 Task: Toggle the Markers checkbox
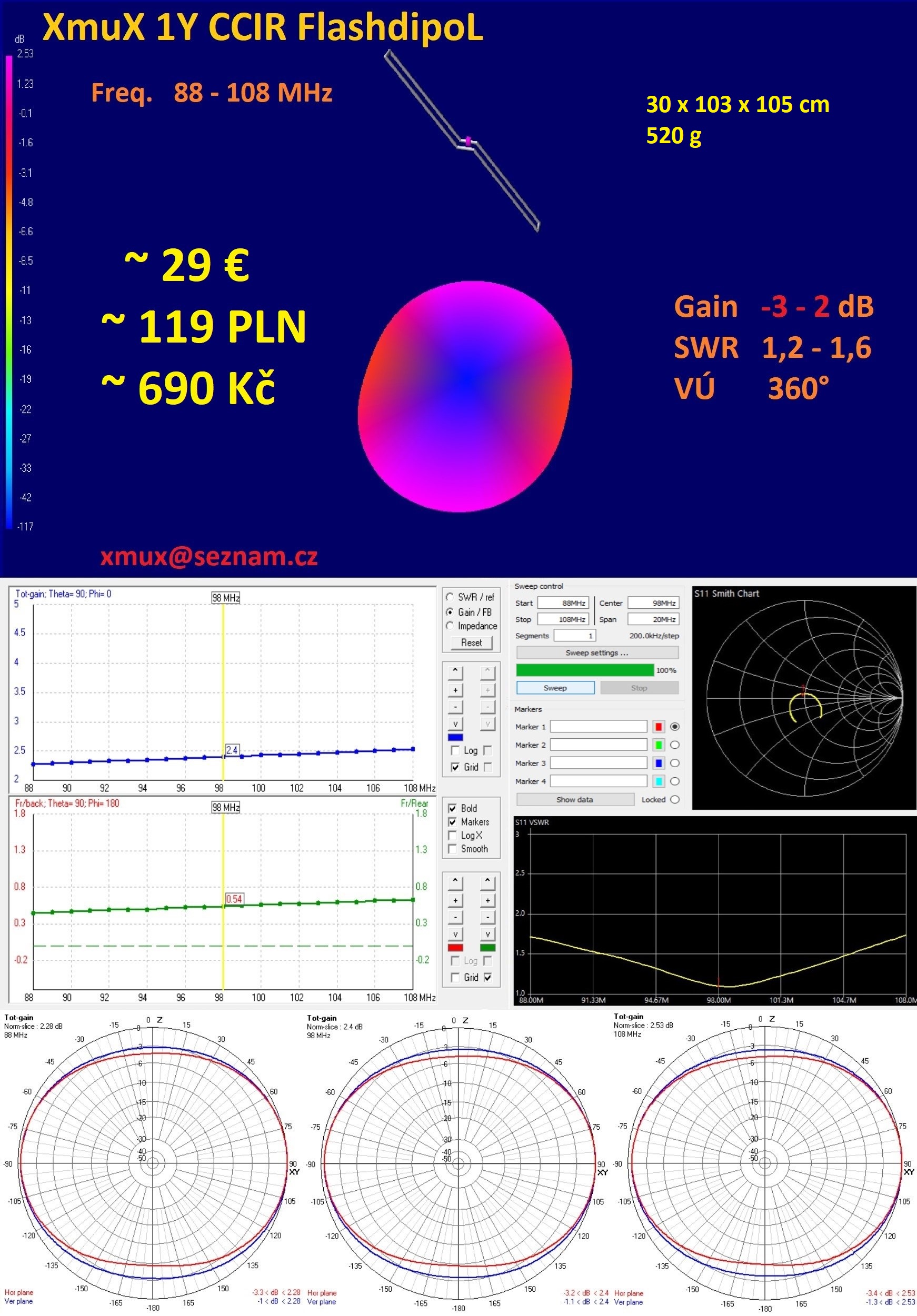pyautogui.click(x=453, y=822)
